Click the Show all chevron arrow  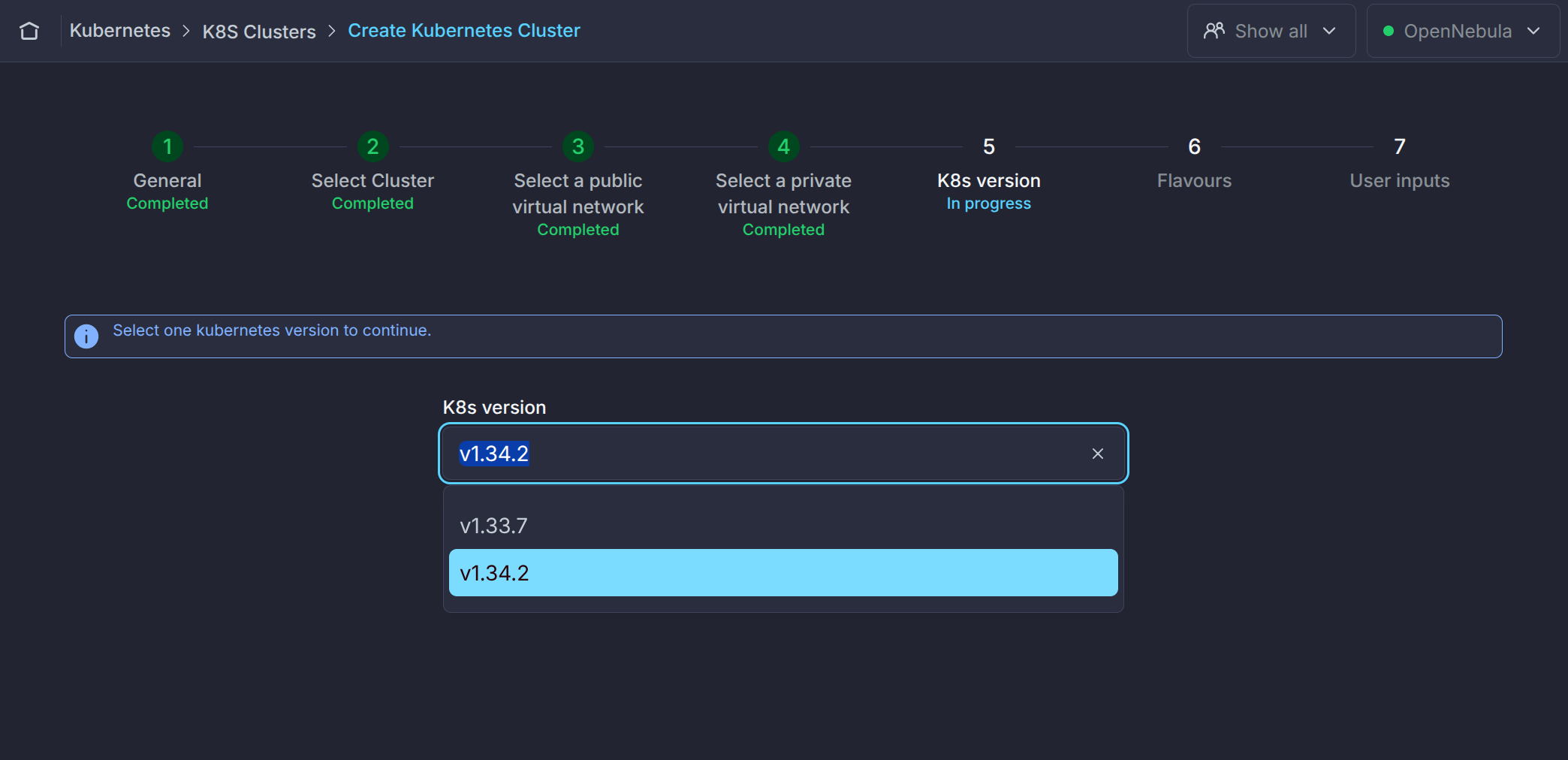coord(1329,31)
